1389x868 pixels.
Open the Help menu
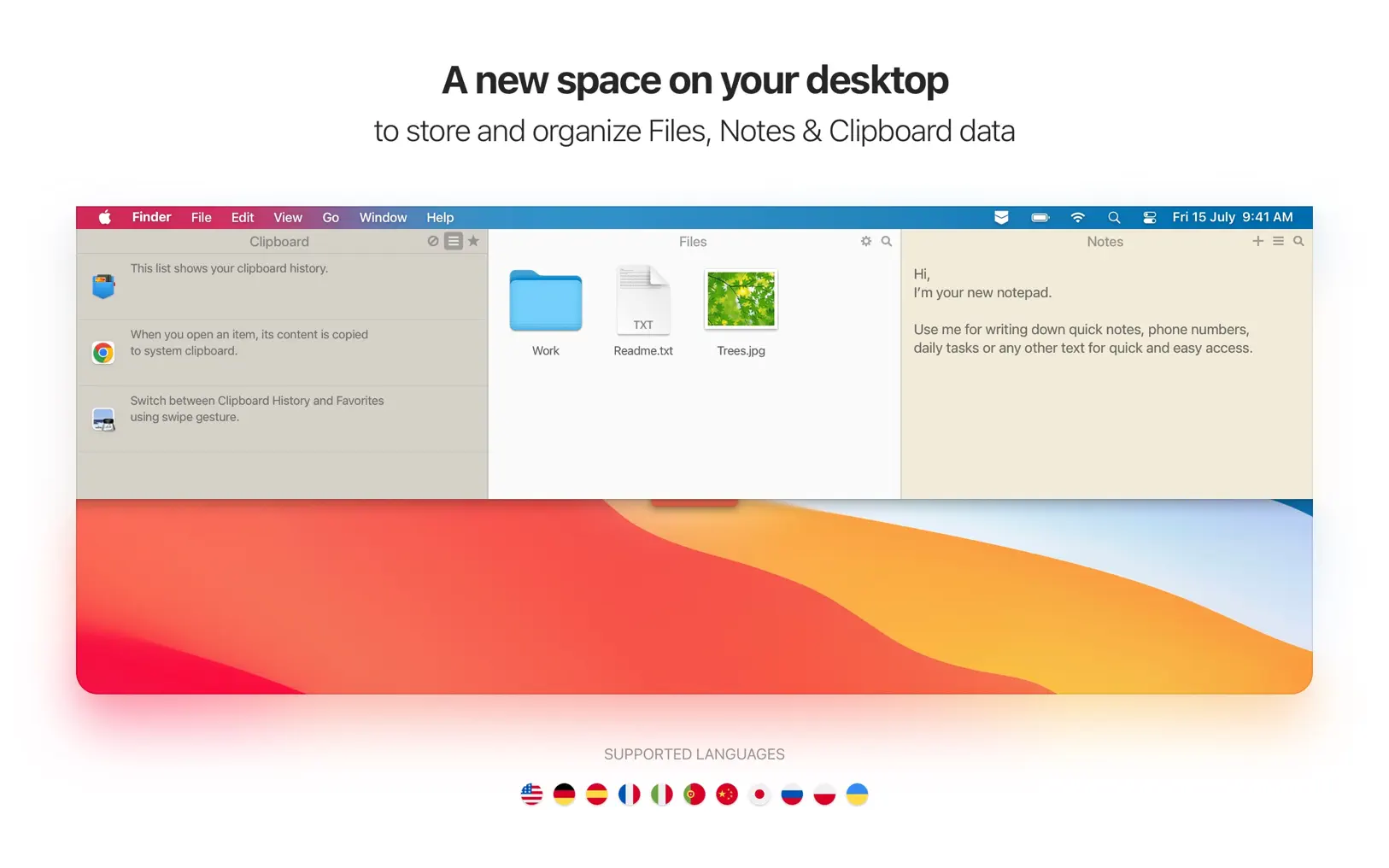[x=440, y=217]
